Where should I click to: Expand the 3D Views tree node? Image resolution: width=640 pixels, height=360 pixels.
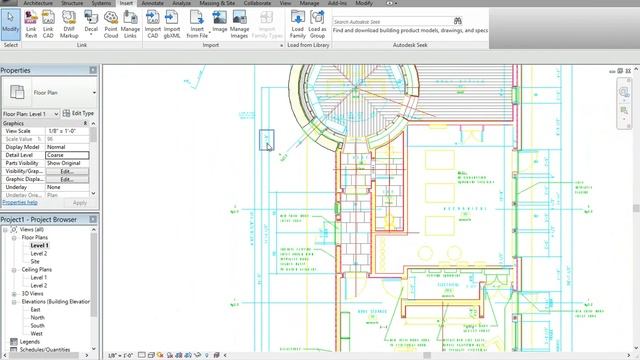[x=14, y=294]
